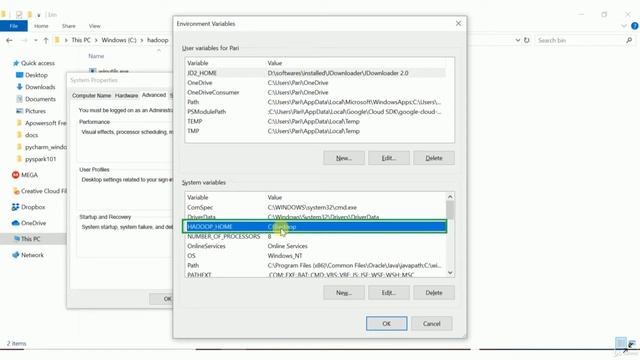Click New under user variables
This screenshot has width=640, height=360.
[344, 158]
